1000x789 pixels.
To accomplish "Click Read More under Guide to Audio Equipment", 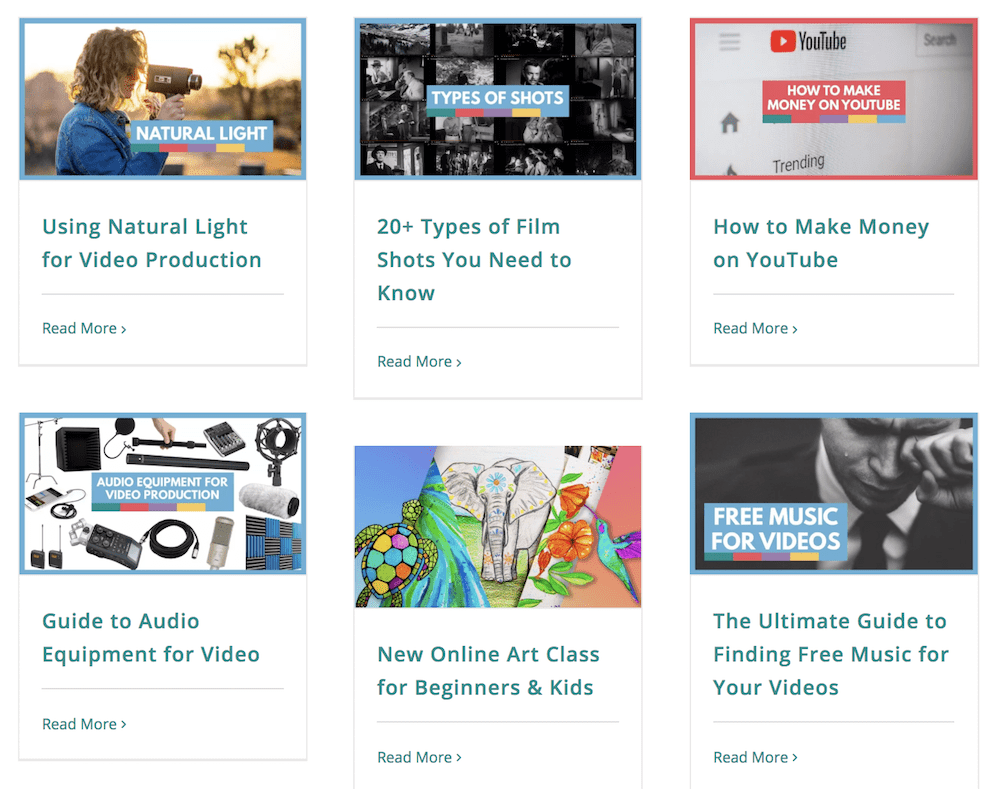I will [x=84, y=724].
